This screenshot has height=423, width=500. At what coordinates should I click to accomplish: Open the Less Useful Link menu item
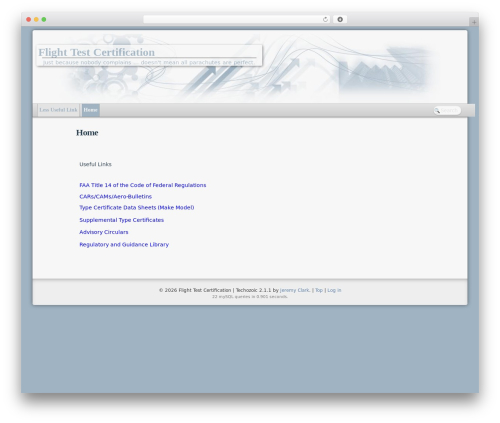point(58,110)
